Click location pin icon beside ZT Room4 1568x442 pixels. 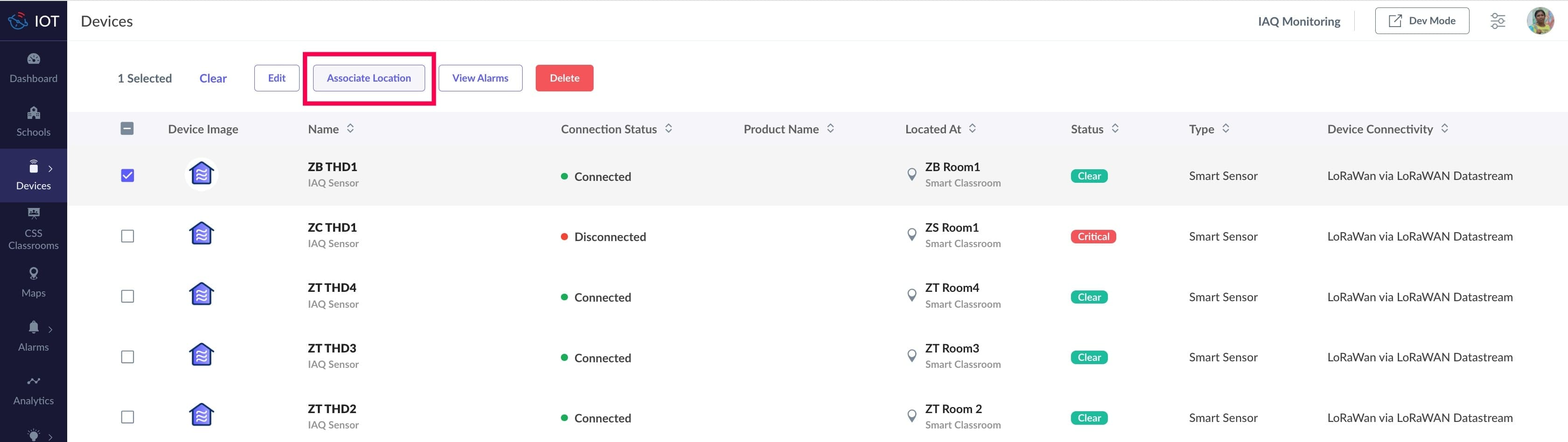[x=911, y=296]
